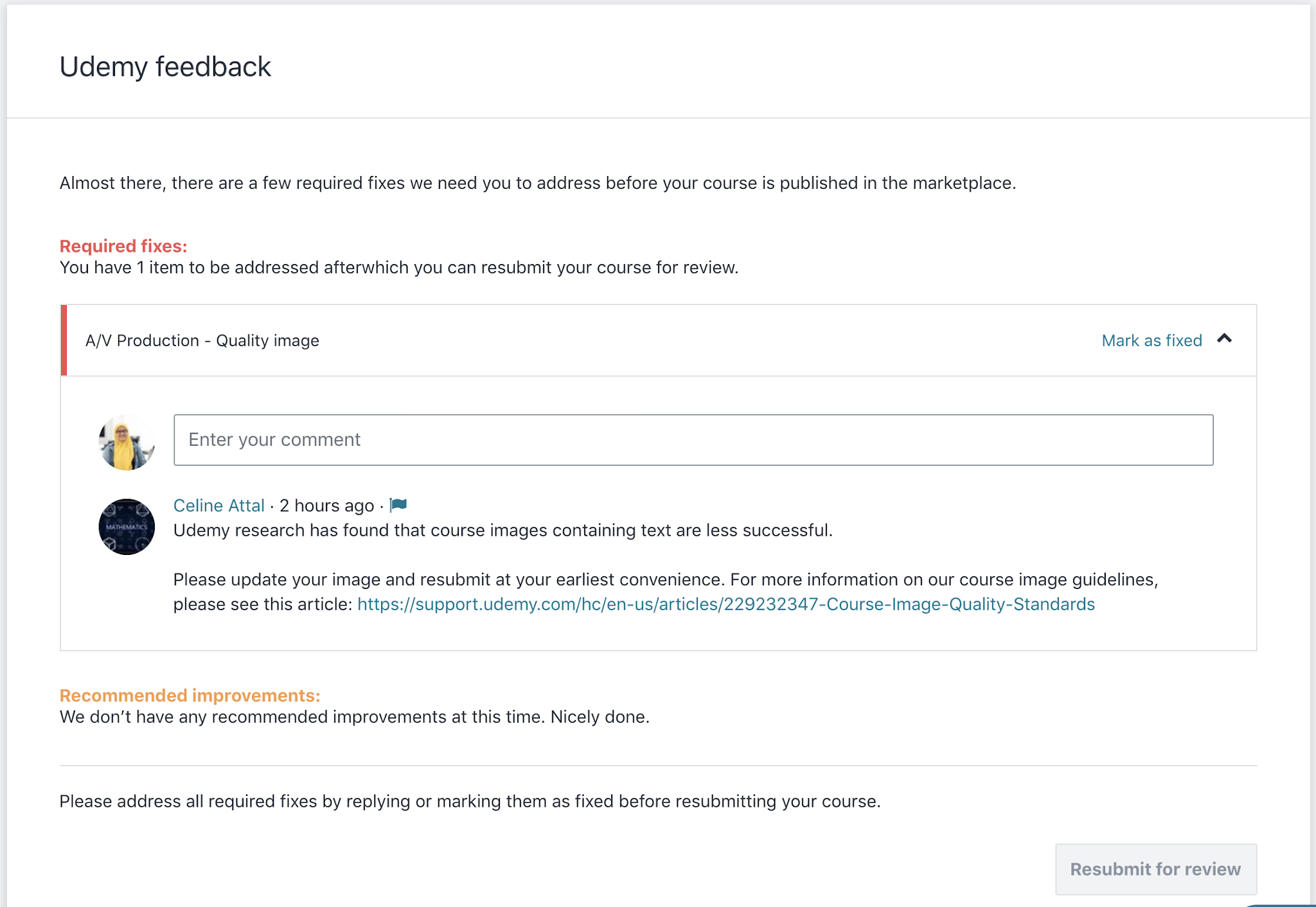Click the 'You have 1 item to be addressed' line
1316x907 pixels.
pyautogui.click(x=399, y=267)
